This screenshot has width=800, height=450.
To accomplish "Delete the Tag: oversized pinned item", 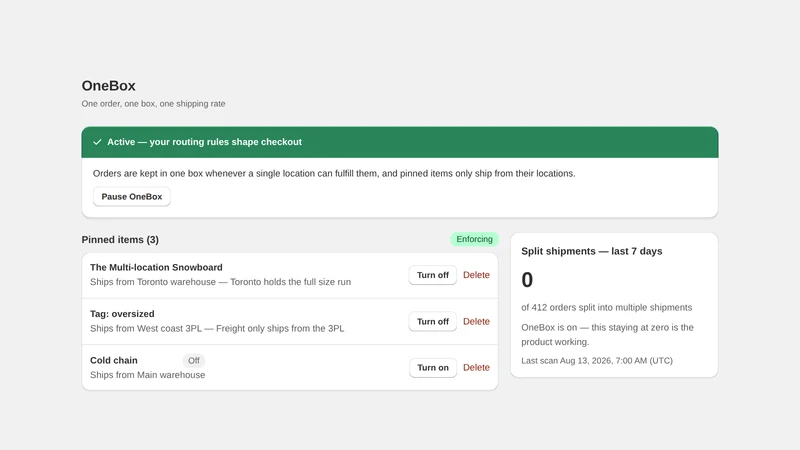I will point(476,321).
